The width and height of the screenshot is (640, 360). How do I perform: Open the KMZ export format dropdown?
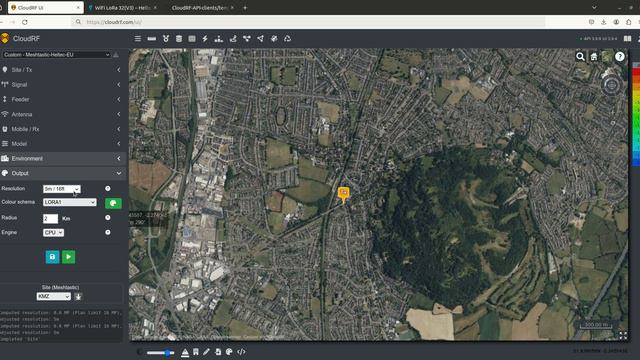point(53,297)
